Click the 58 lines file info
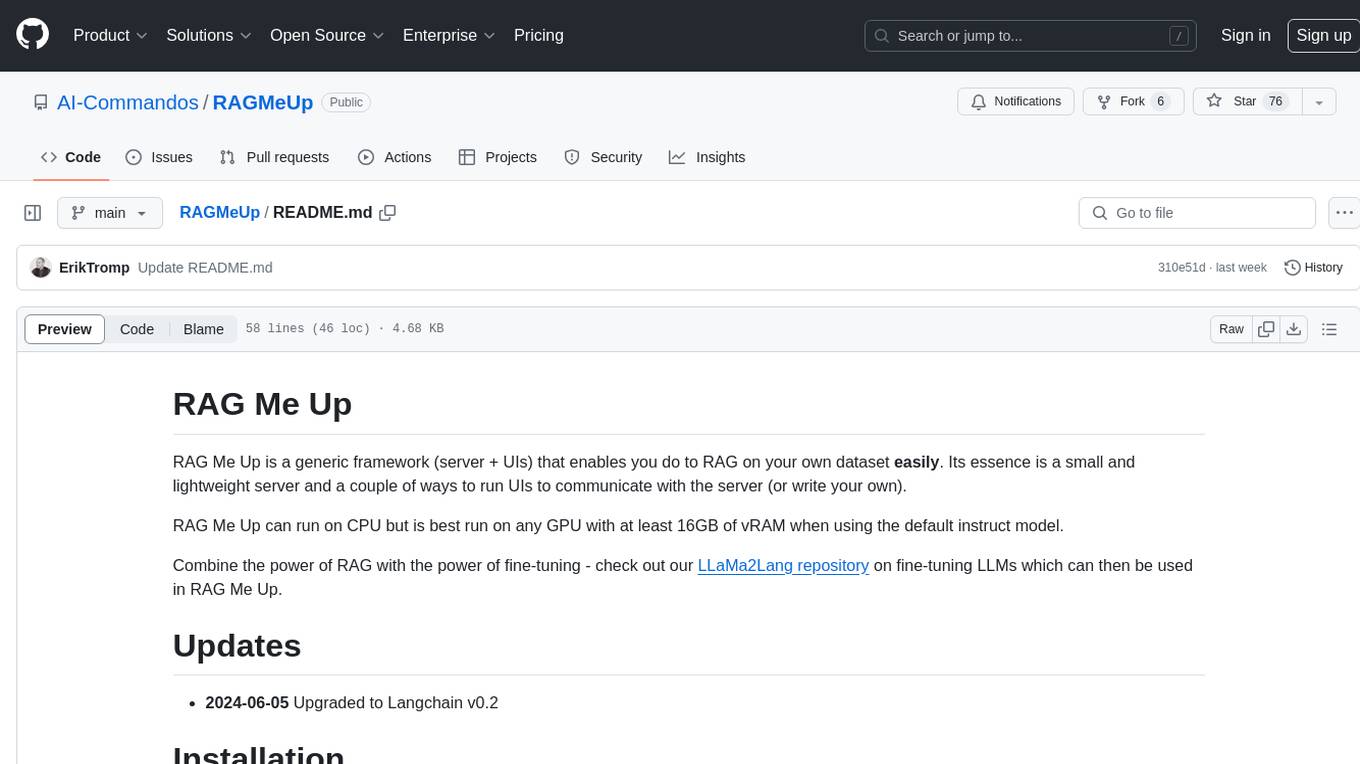This screenshot has width=1360, height=764. [x=345, y=329]
